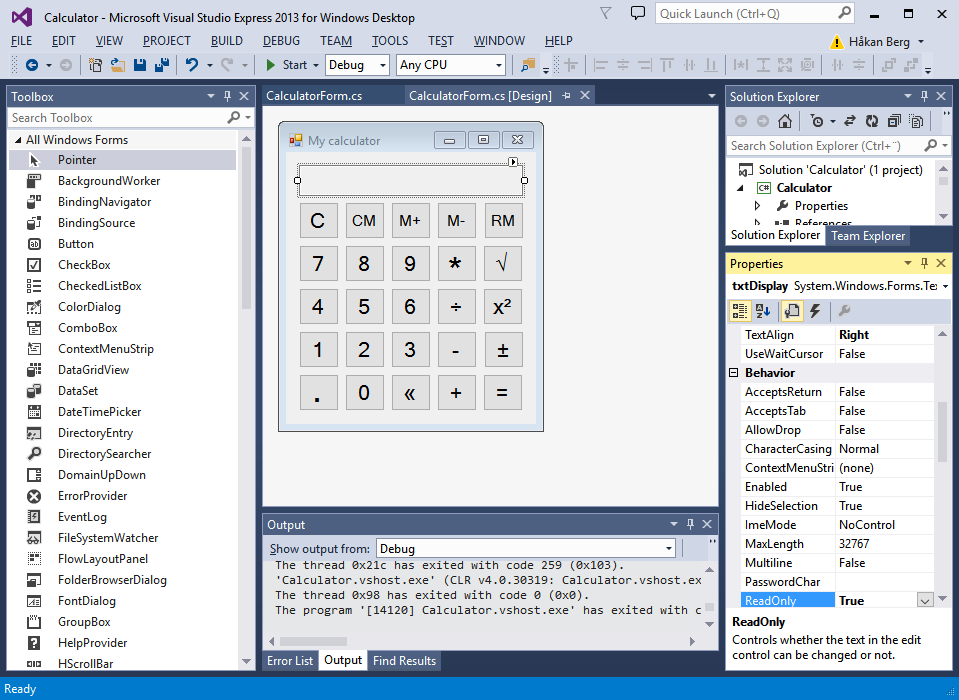Click the New Project toolbar icon
Screen dimensions: 959x700
pos(95,65)
